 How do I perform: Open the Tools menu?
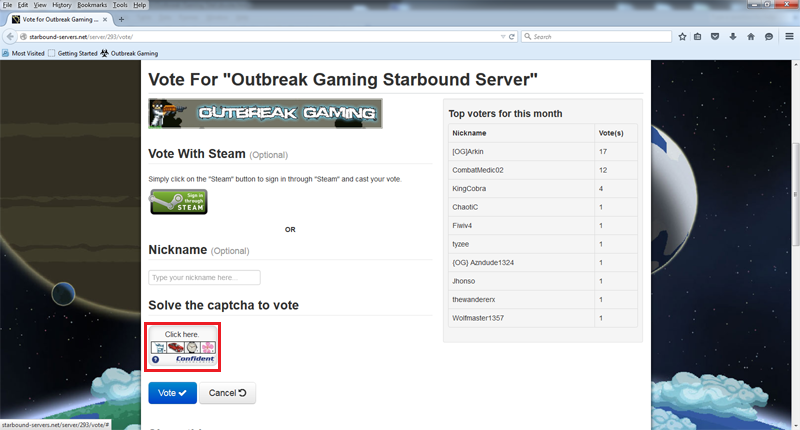click(x=120, y=5)
